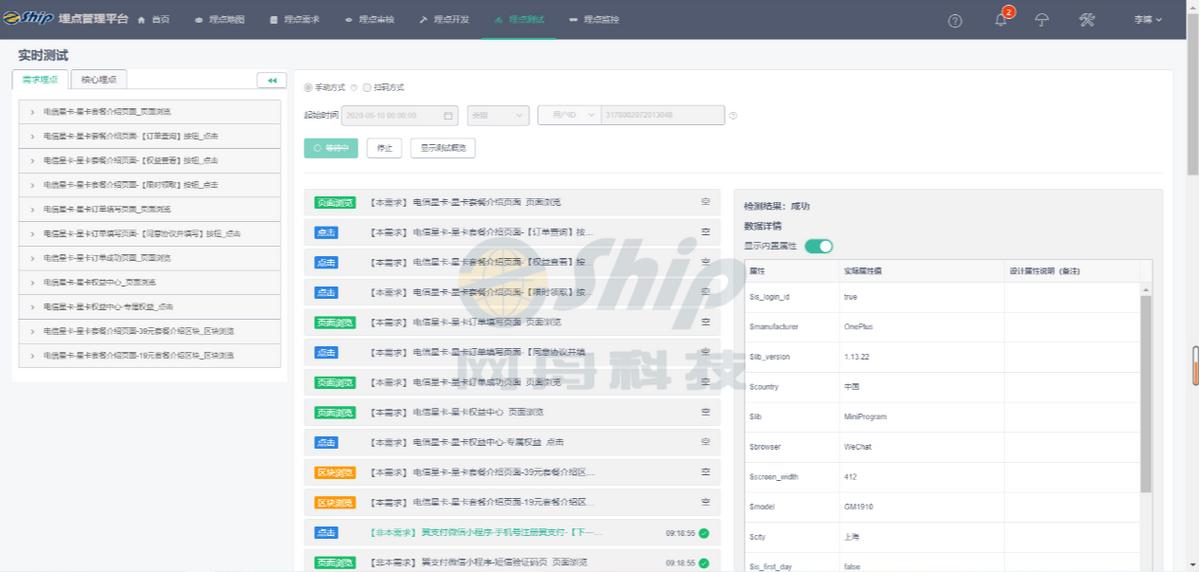Click the umbrella icon in top bar
Viewport: 1200px width, 572px height.
click(1042, 20)
